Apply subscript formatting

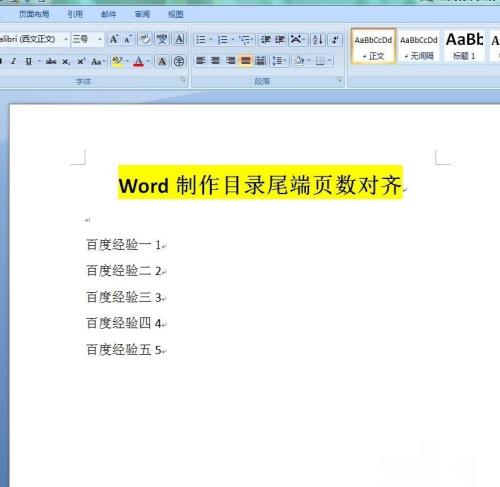coord(66,61)
